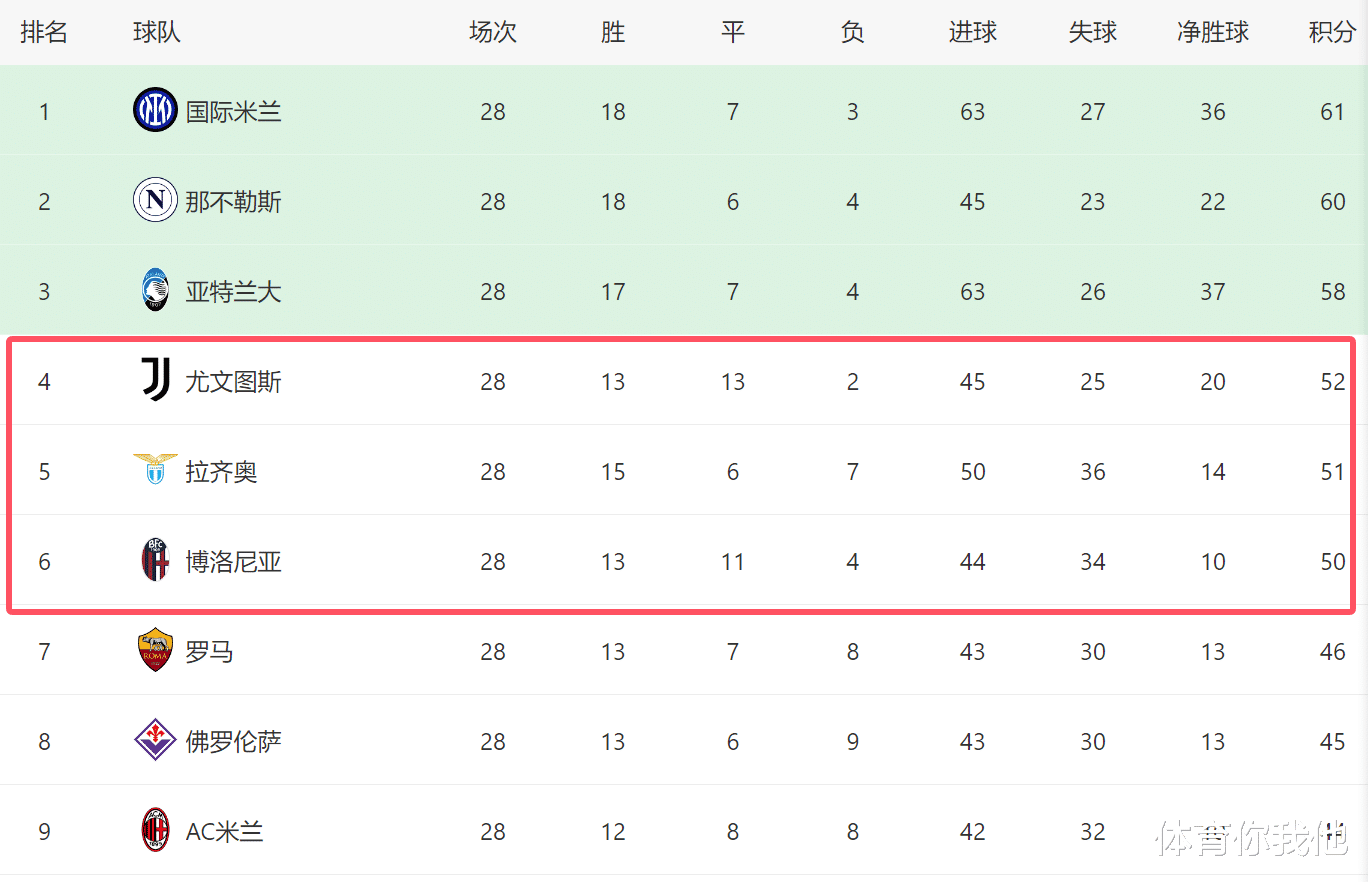Viewport: 1368px width, 882px height.
Task: Click the 排名 column header
Action: [44, 32]
